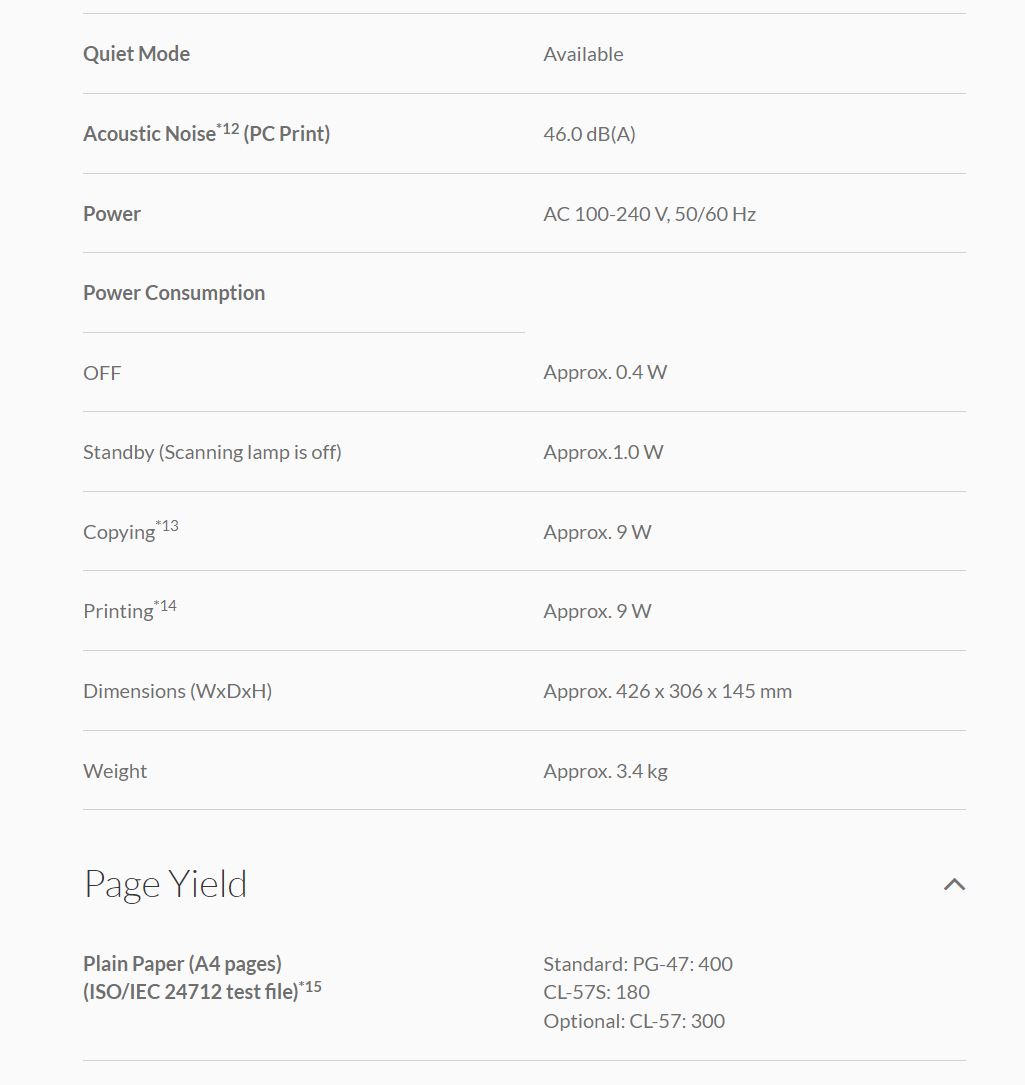The width and height of the screenshot is (1025, 1085).
Task: Open footnote *13 next to Copying
Action: (x=168, y=526)
